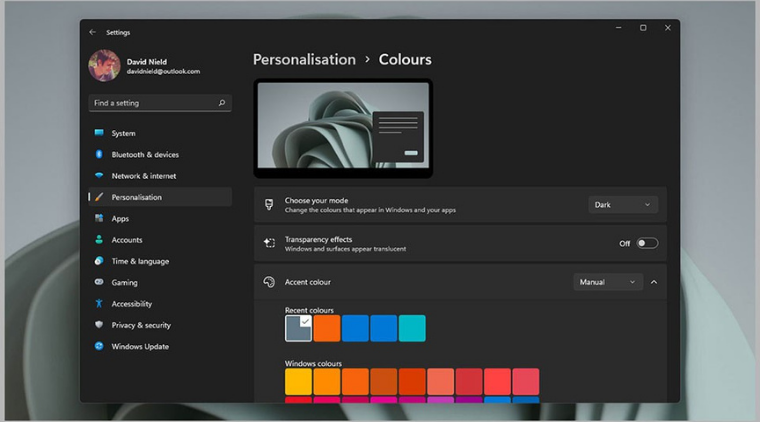
Task: Click the Colours page heading
Action: coord(405,59)
